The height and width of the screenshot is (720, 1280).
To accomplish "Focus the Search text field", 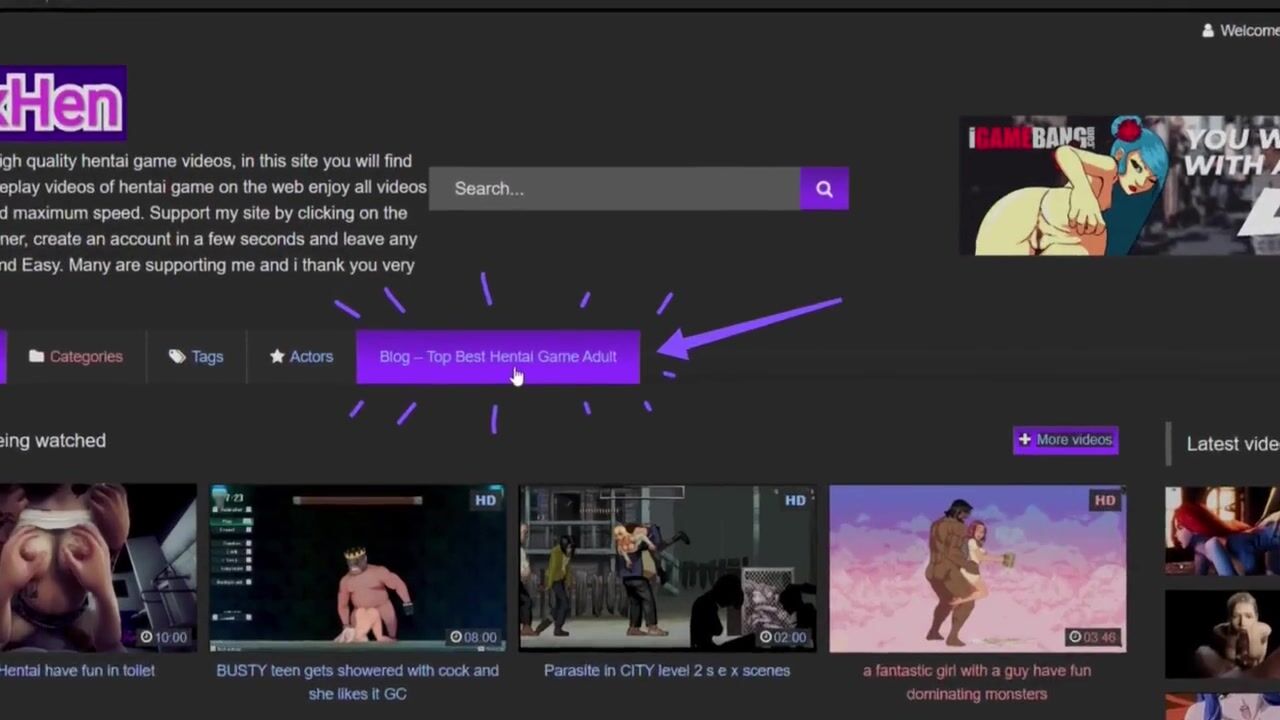I will point(614,189).
